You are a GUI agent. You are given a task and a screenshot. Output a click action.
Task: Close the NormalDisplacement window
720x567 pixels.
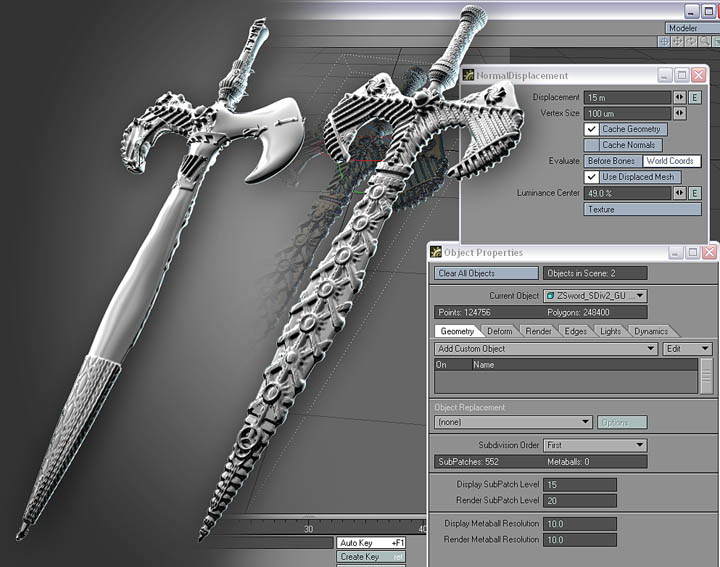699,75
